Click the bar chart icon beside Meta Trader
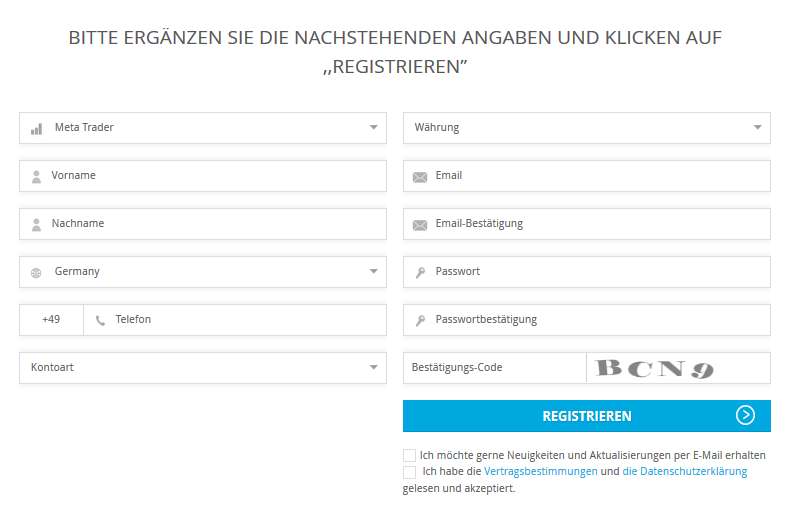This screenshot has width=800, height=515. point(36,129)
